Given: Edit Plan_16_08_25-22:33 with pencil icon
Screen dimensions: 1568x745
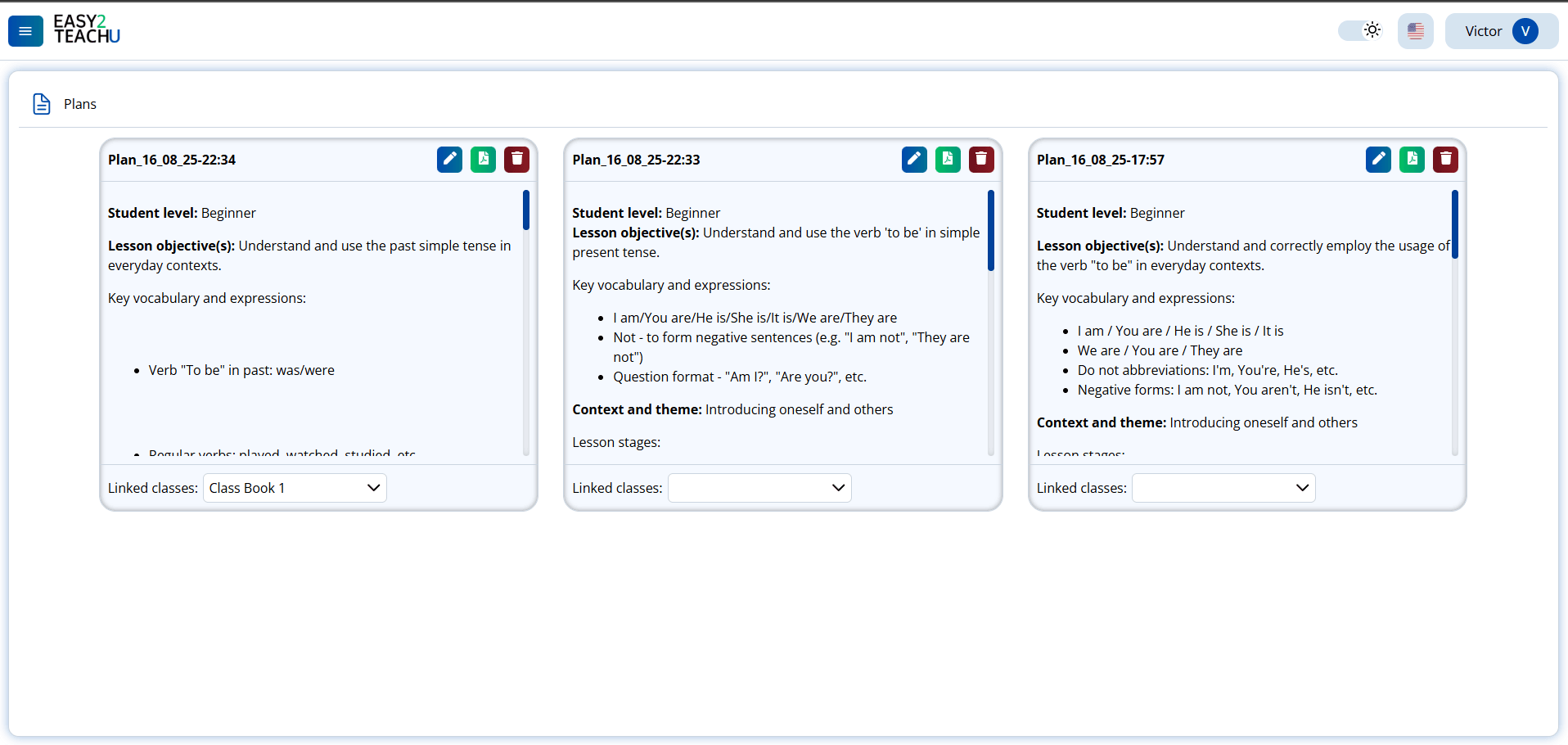Looking at the screenshot, I should click(x=914, y=159).
